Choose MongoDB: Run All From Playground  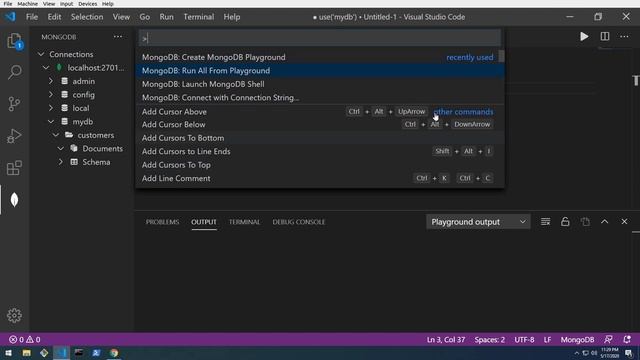click(x=320, y=71)
